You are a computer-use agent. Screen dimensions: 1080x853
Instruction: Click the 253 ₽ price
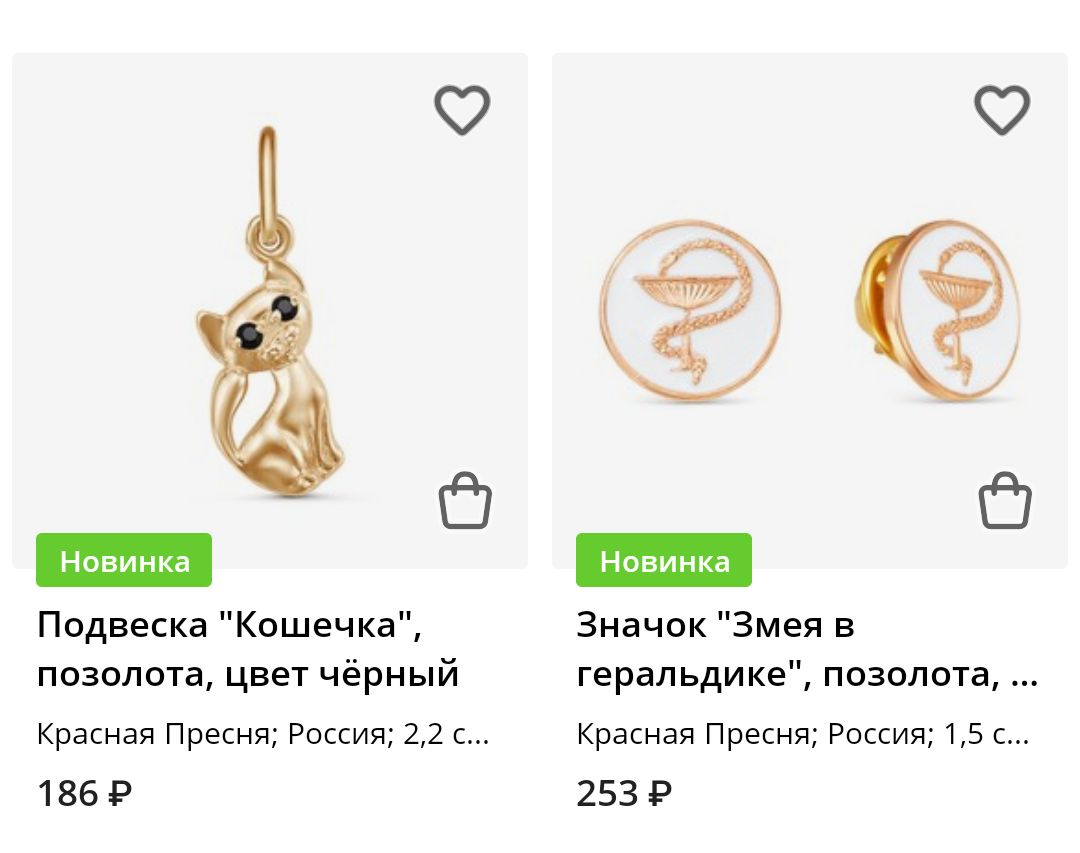(x=624, y=793)
